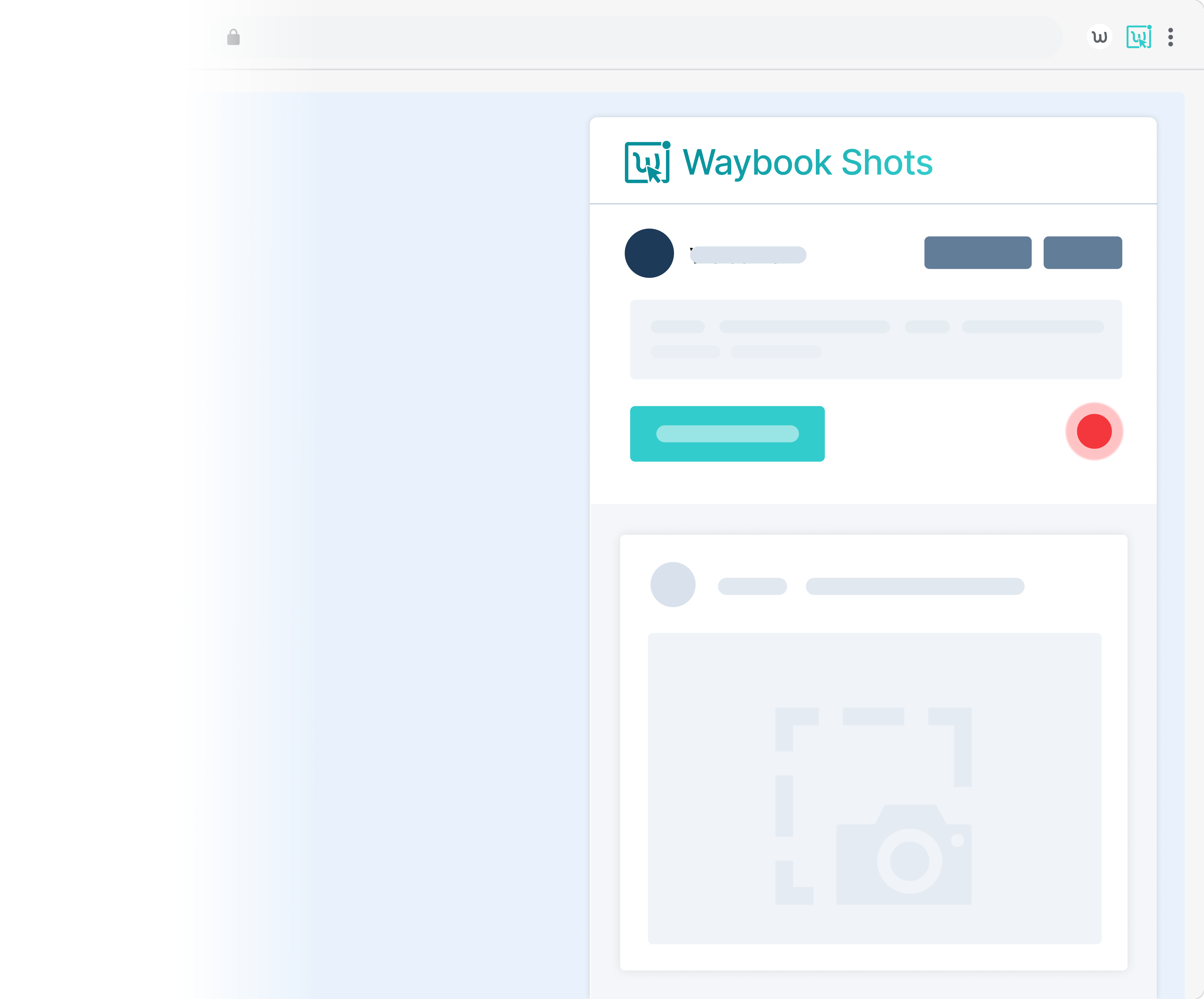1204x999 pixels.
Task: Click the Waybook Shots logo in panel header
Action: point(647,163)
